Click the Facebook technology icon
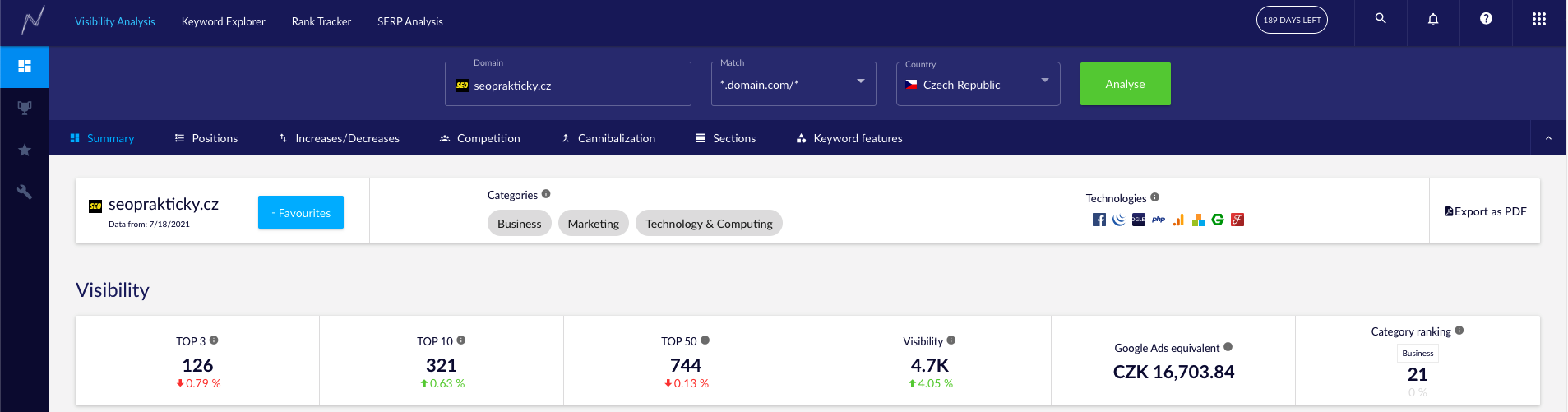This screenshot has width=1568, height=412. pos(1099,220)
